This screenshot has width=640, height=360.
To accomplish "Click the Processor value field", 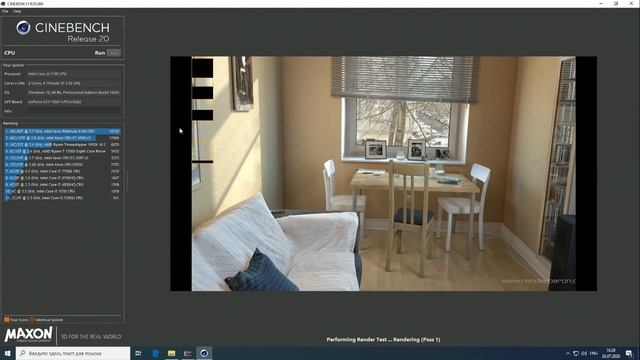I will pyautogui.click(x=74, y=74).
